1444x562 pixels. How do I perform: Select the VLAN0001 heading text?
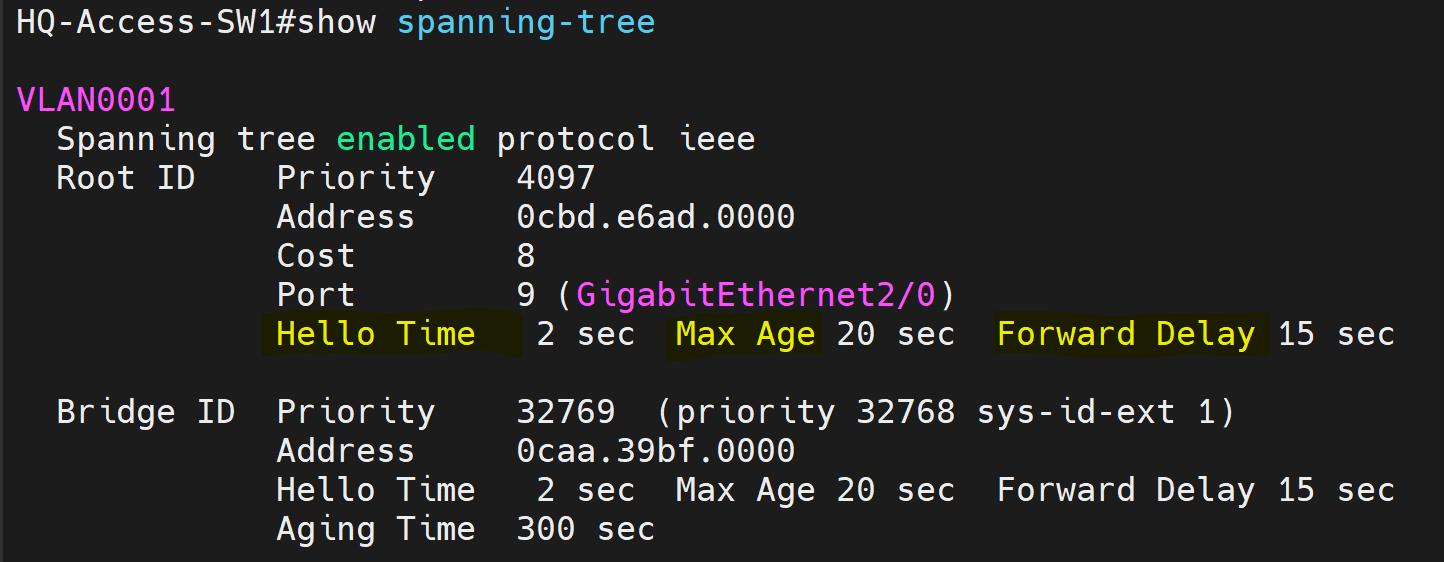tap(96, 100)
